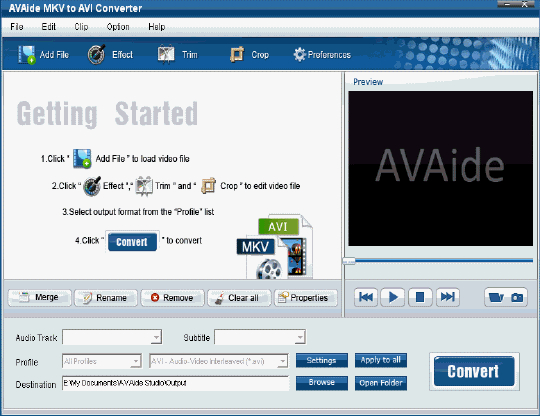Stop the preview playback

coord(420,297)
